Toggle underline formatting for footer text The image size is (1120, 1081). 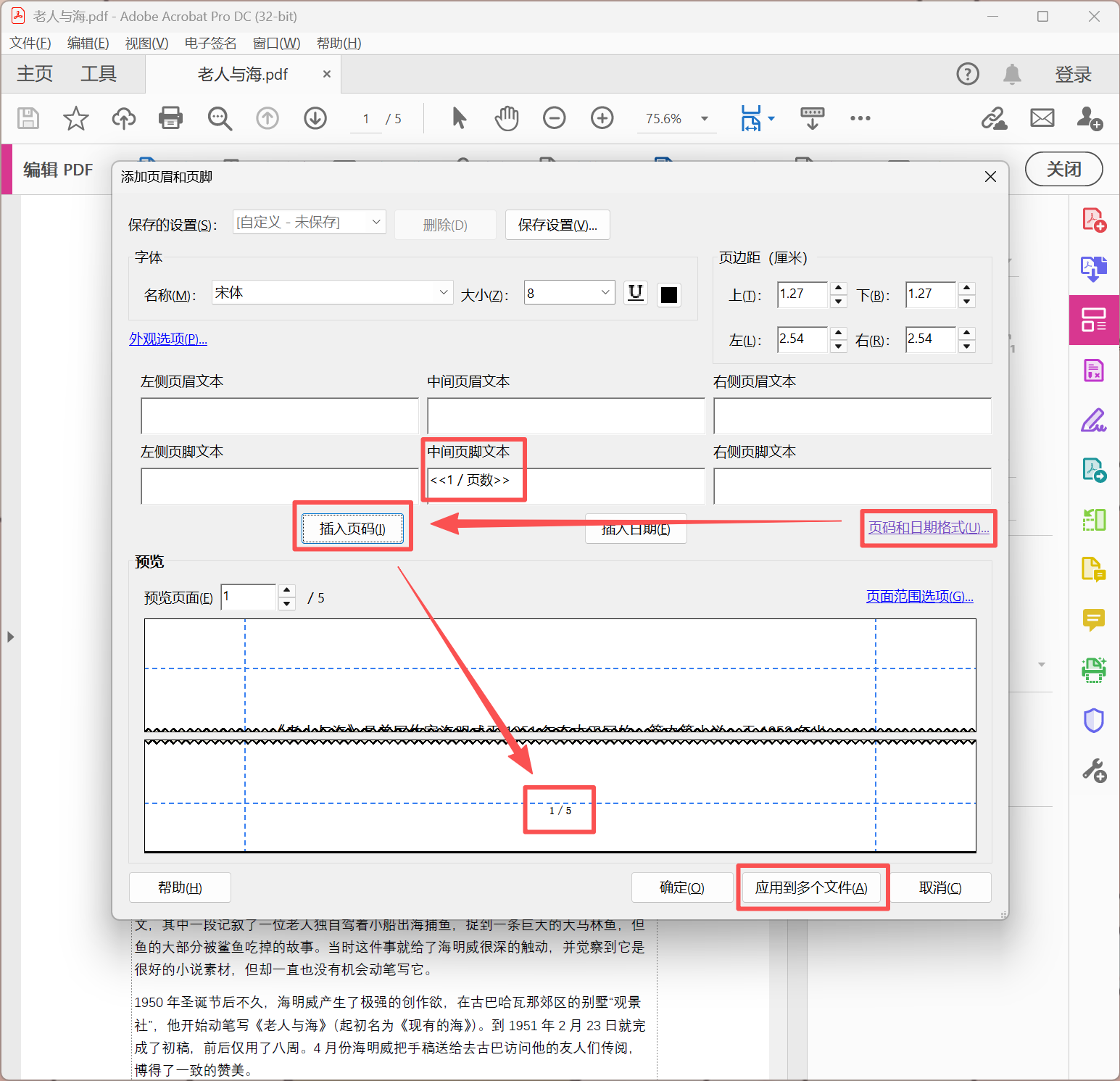pyautogui.click(x=635, y=293)
